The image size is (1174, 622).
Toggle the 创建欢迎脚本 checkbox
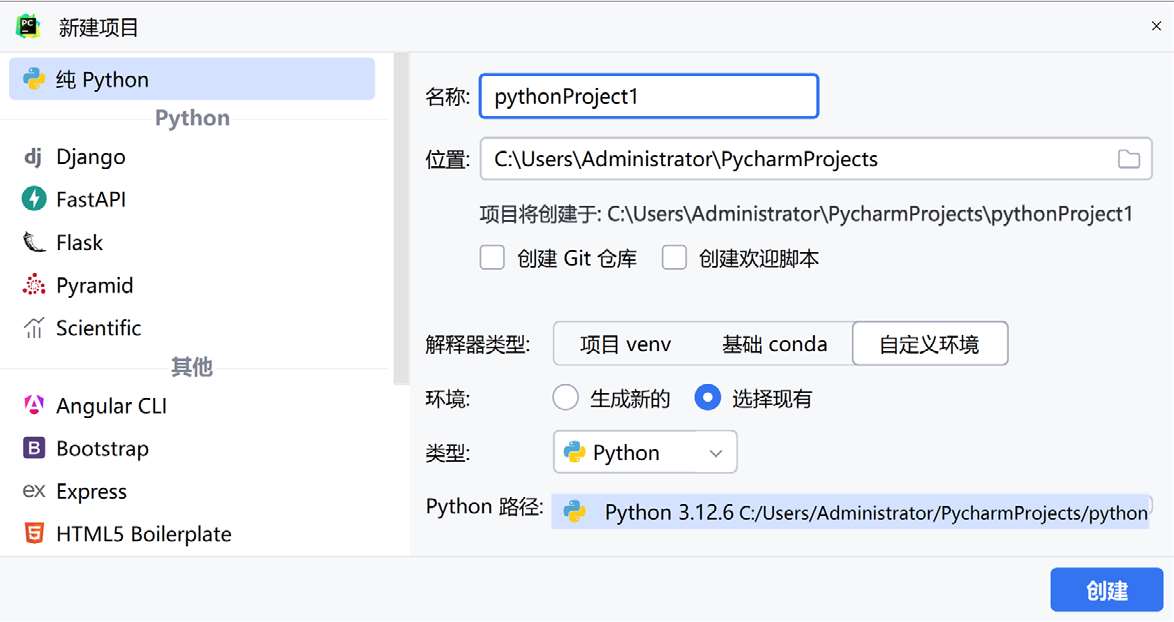click(674, 258)
